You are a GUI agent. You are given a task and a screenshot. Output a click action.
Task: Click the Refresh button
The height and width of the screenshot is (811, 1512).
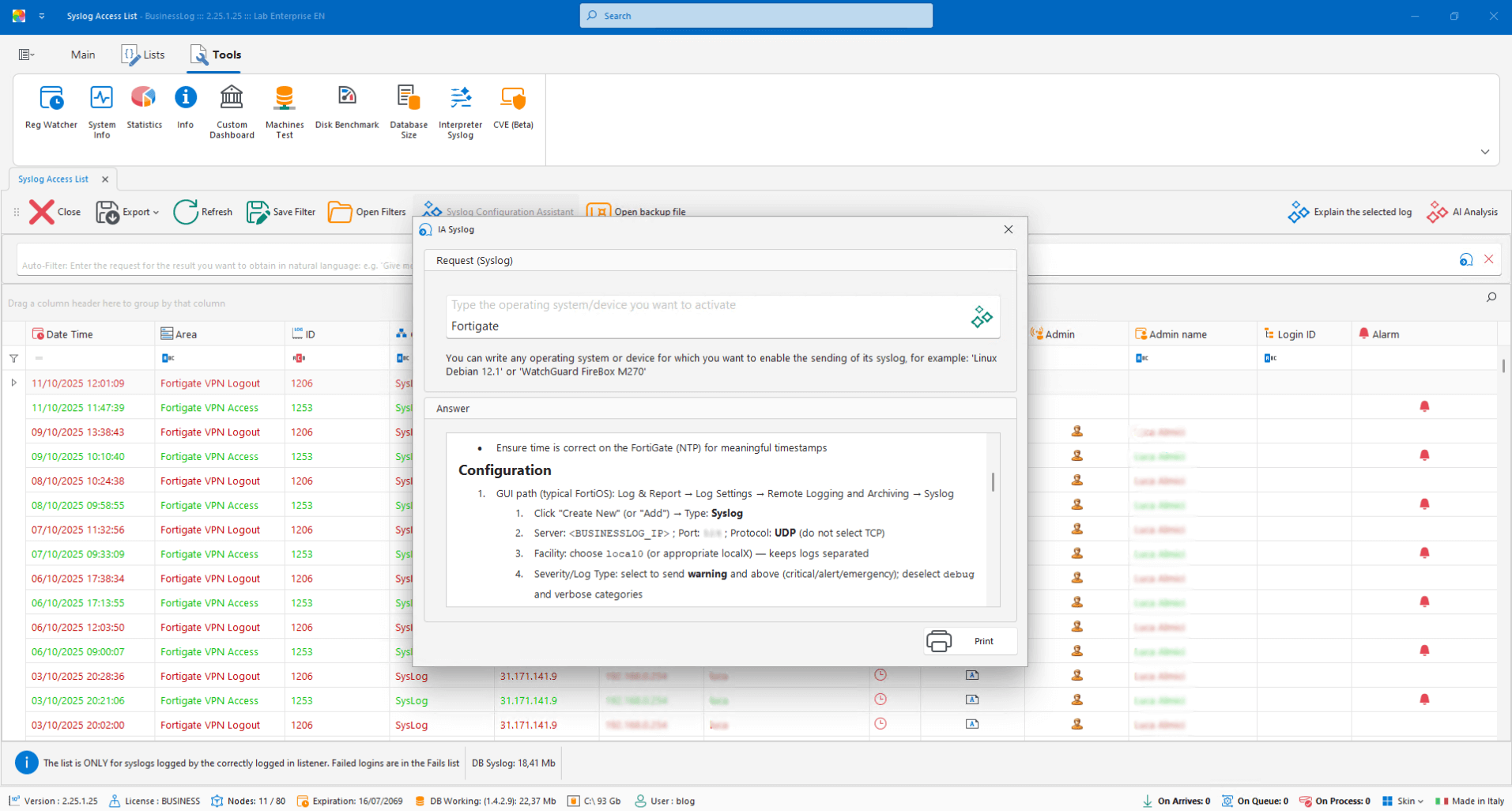203,212
